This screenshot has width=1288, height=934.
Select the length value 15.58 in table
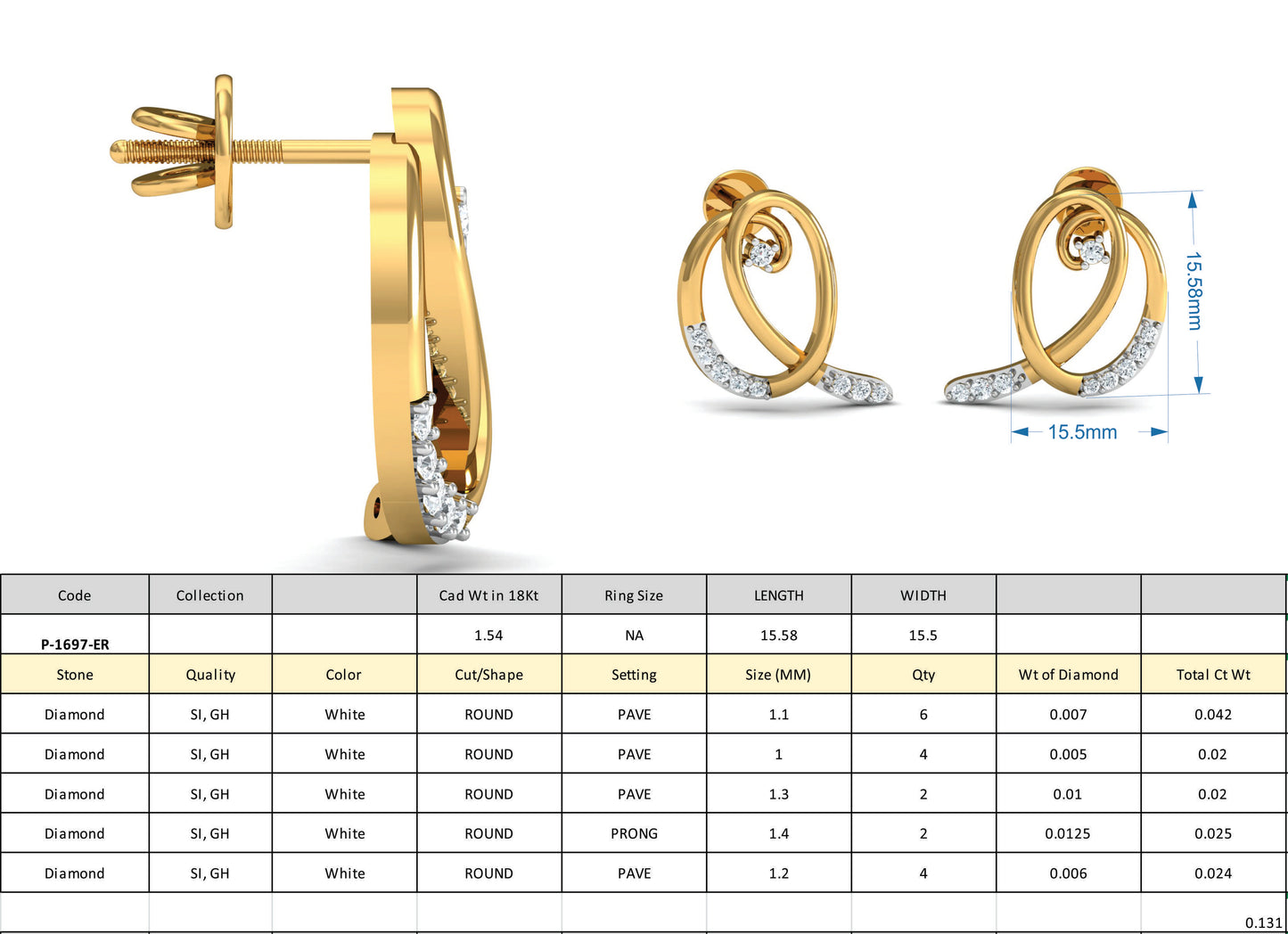[x=779, y=635]
